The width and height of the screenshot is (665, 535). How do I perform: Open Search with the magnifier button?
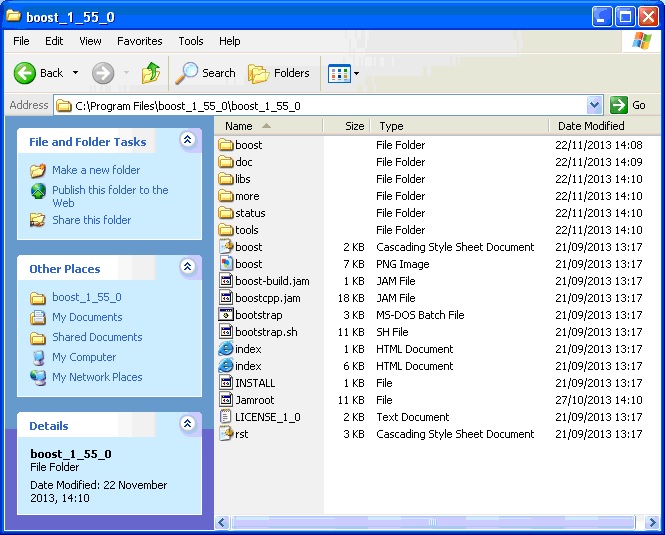(205, 73)
